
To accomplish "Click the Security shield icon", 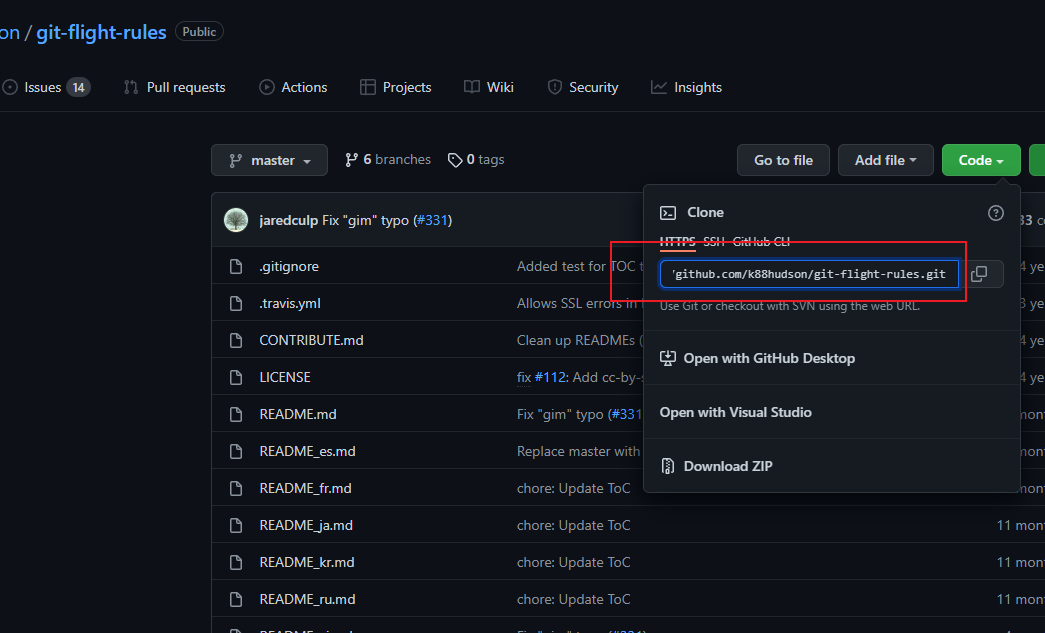I will coord(554,87).
